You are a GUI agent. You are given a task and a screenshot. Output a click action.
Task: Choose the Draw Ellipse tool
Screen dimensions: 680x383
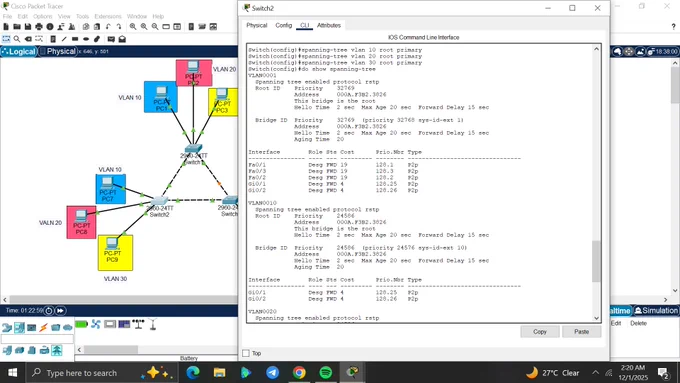[x=86, y=39]
